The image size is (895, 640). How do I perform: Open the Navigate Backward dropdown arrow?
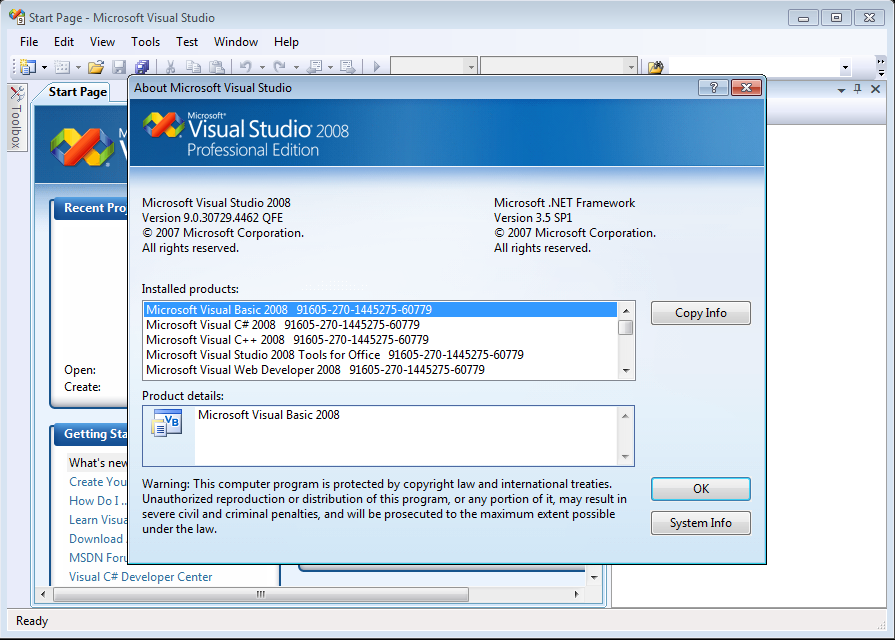pyautogui.click(x=330, y=67)
